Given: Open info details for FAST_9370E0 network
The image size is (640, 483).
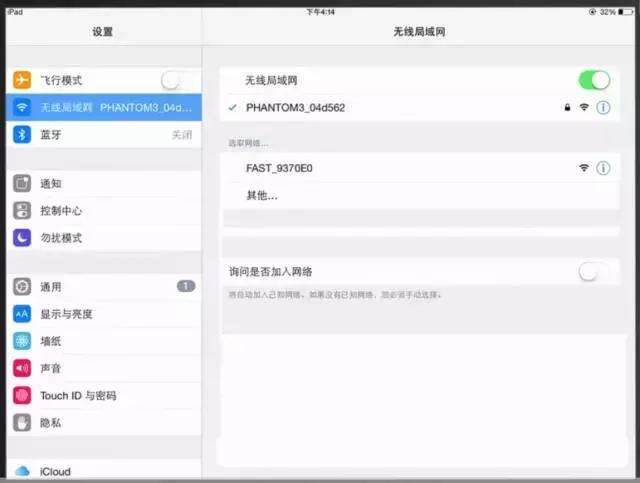Looking at the screenshot, I should pos(603,168).
